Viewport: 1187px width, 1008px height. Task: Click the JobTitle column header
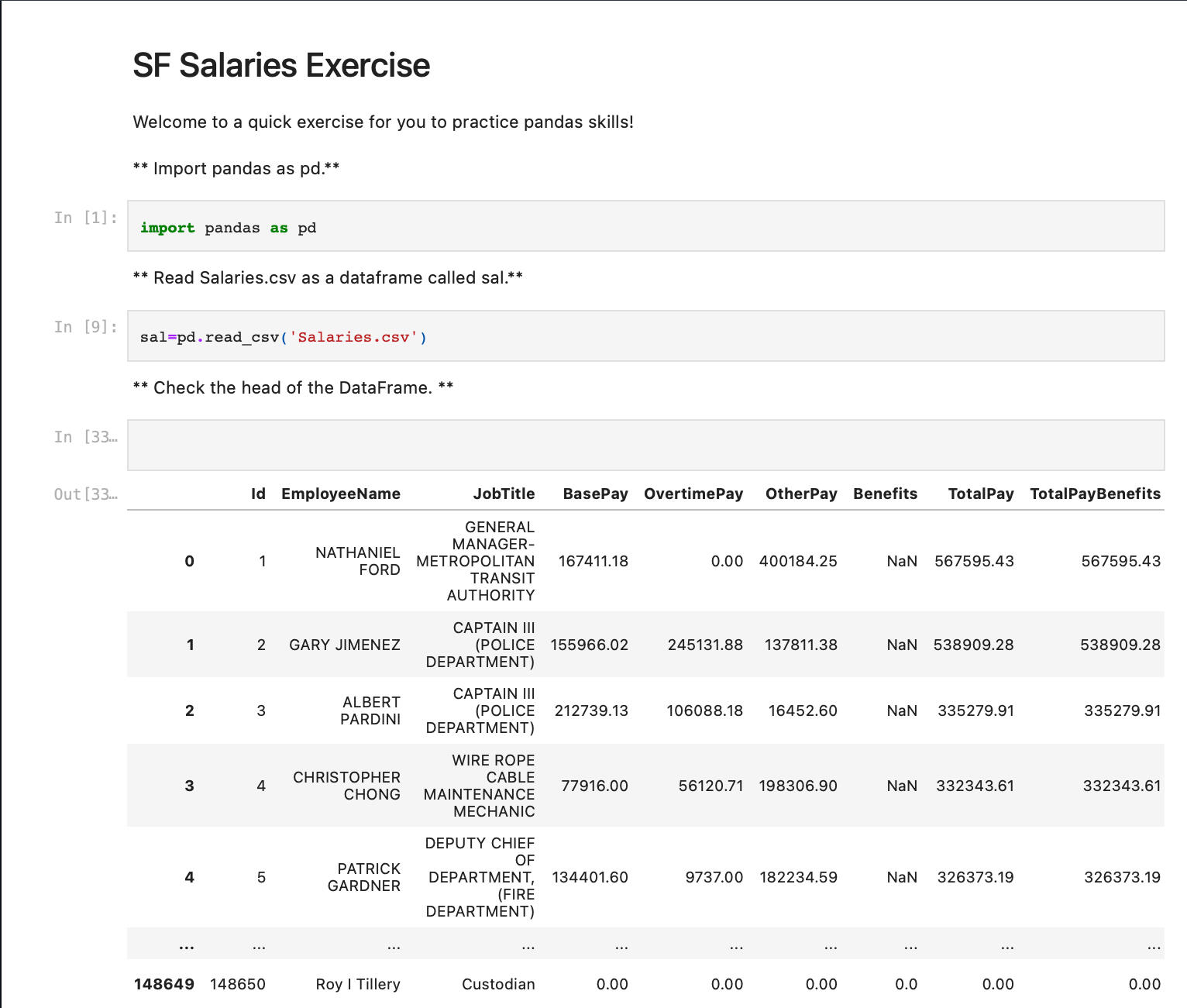pyautogui.click(x=504, y=494)
